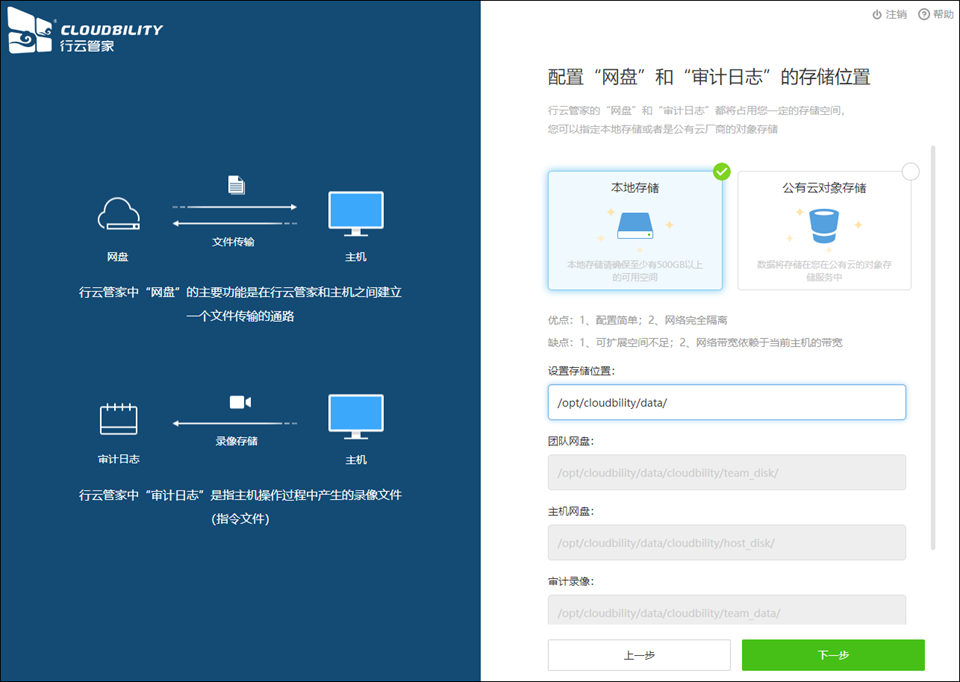Select the 公有云对象存储 option card

[x=824, y=231]
